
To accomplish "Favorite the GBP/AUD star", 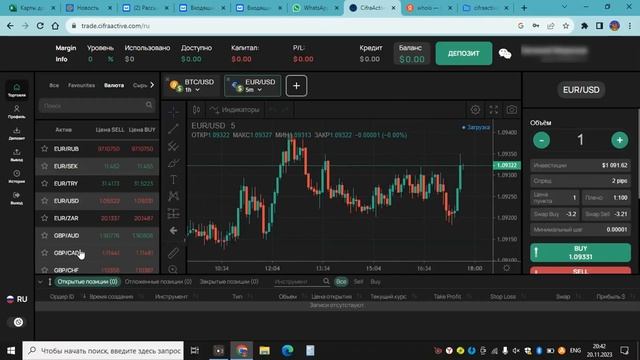I will coord(44,236).
